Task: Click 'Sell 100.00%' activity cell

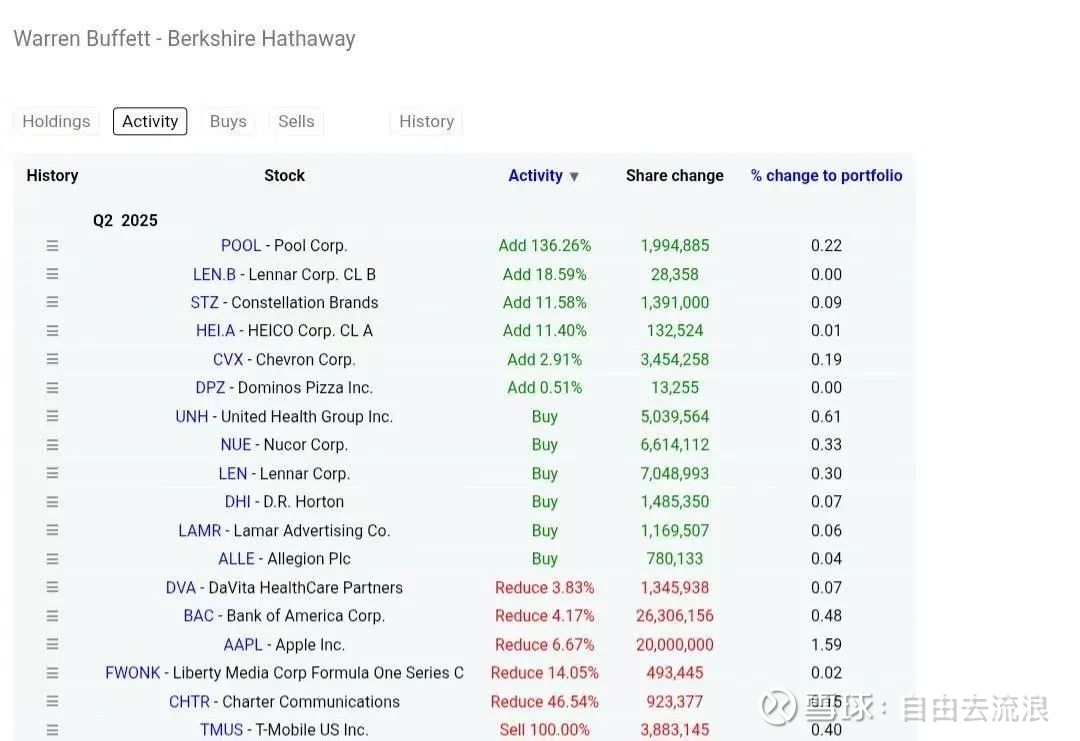Action: click(545, 729)
